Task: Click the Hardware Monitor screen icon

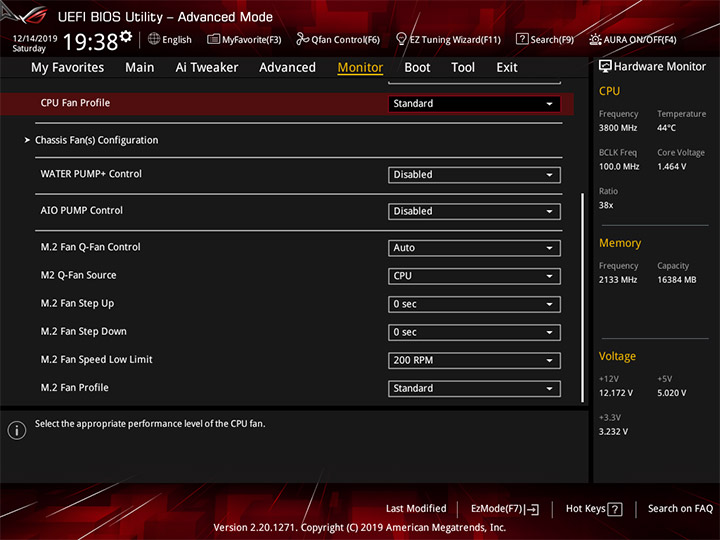Action: [605, 66]
